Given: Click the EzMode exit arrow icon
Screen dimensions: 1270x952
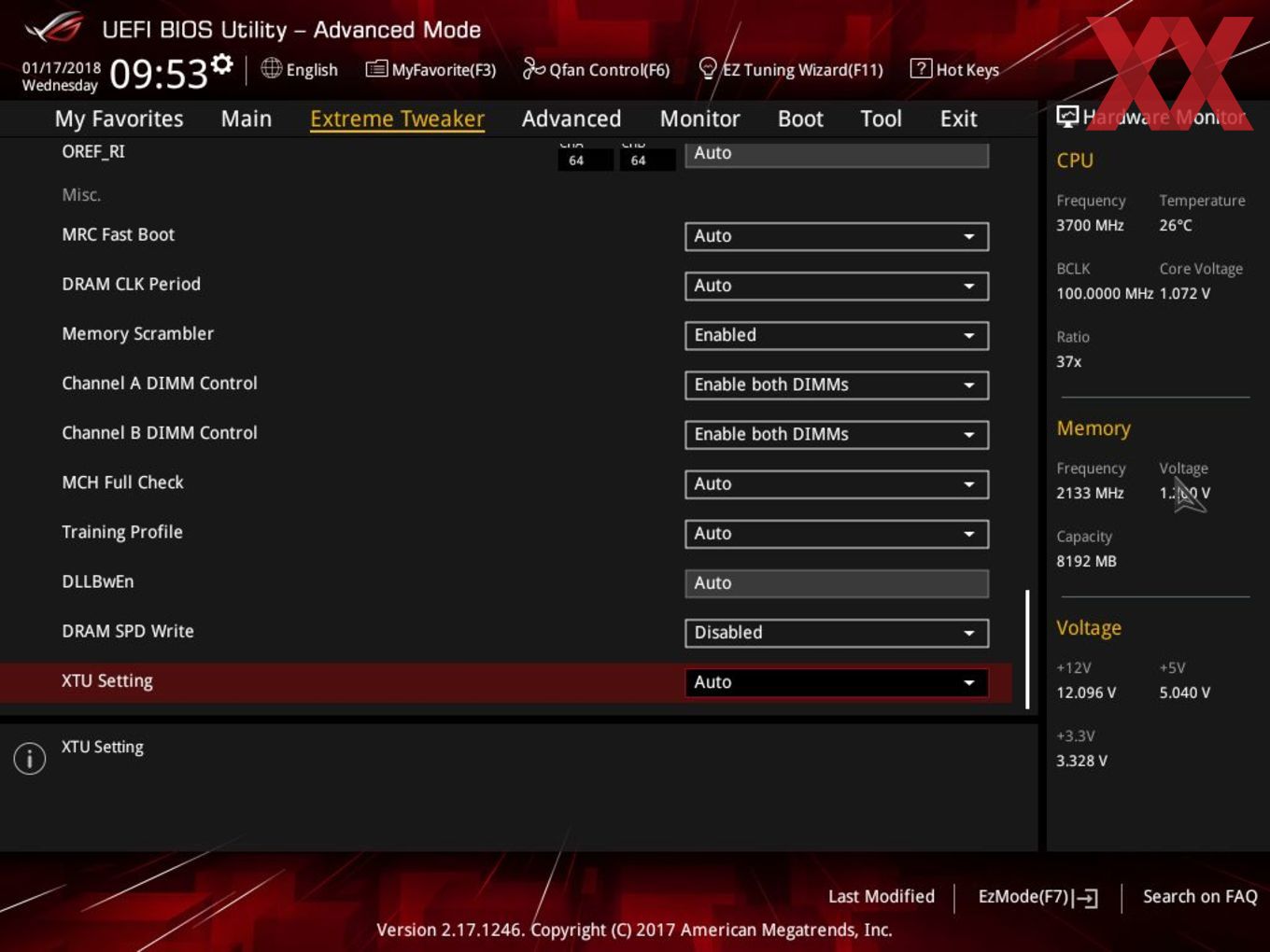Looking at the screenshot, I should coord(1085,898).
